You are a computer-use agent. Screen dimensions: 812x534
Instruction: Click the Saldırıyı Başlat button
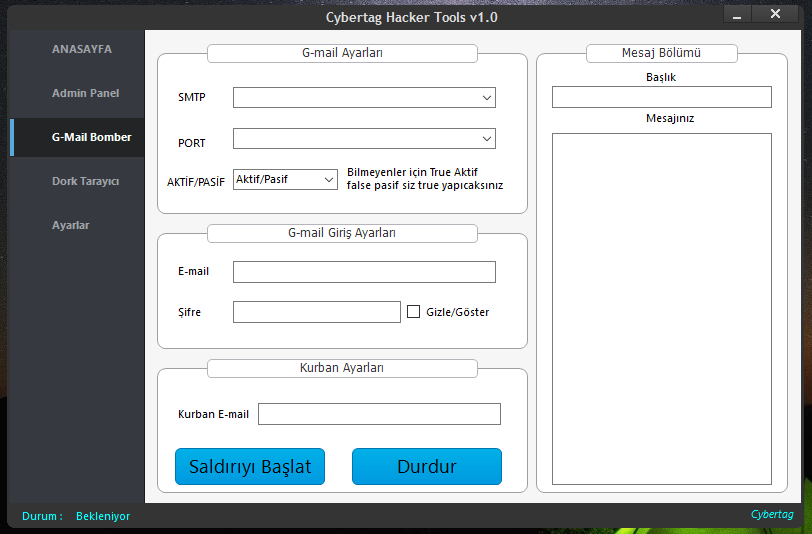click(250, 467)
